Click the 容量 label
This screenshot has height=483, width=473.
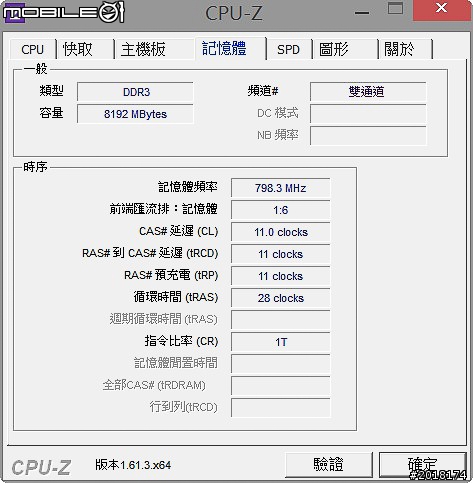51,113
